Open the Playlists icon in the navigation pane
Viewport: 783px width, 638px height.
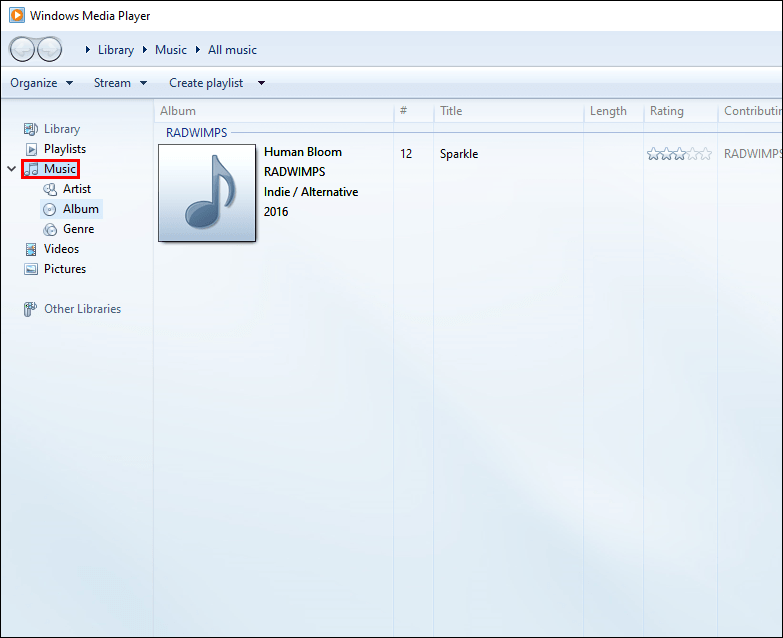click(31, 149)
